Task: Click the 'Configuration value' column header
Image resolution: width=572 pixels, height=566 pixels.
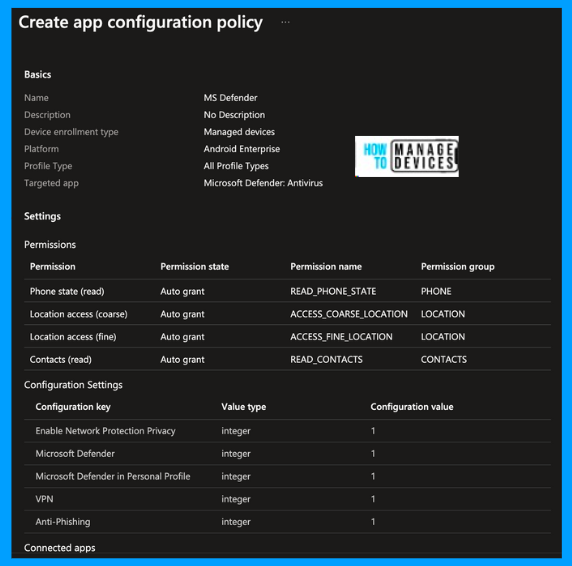Action: coord(412,407)
